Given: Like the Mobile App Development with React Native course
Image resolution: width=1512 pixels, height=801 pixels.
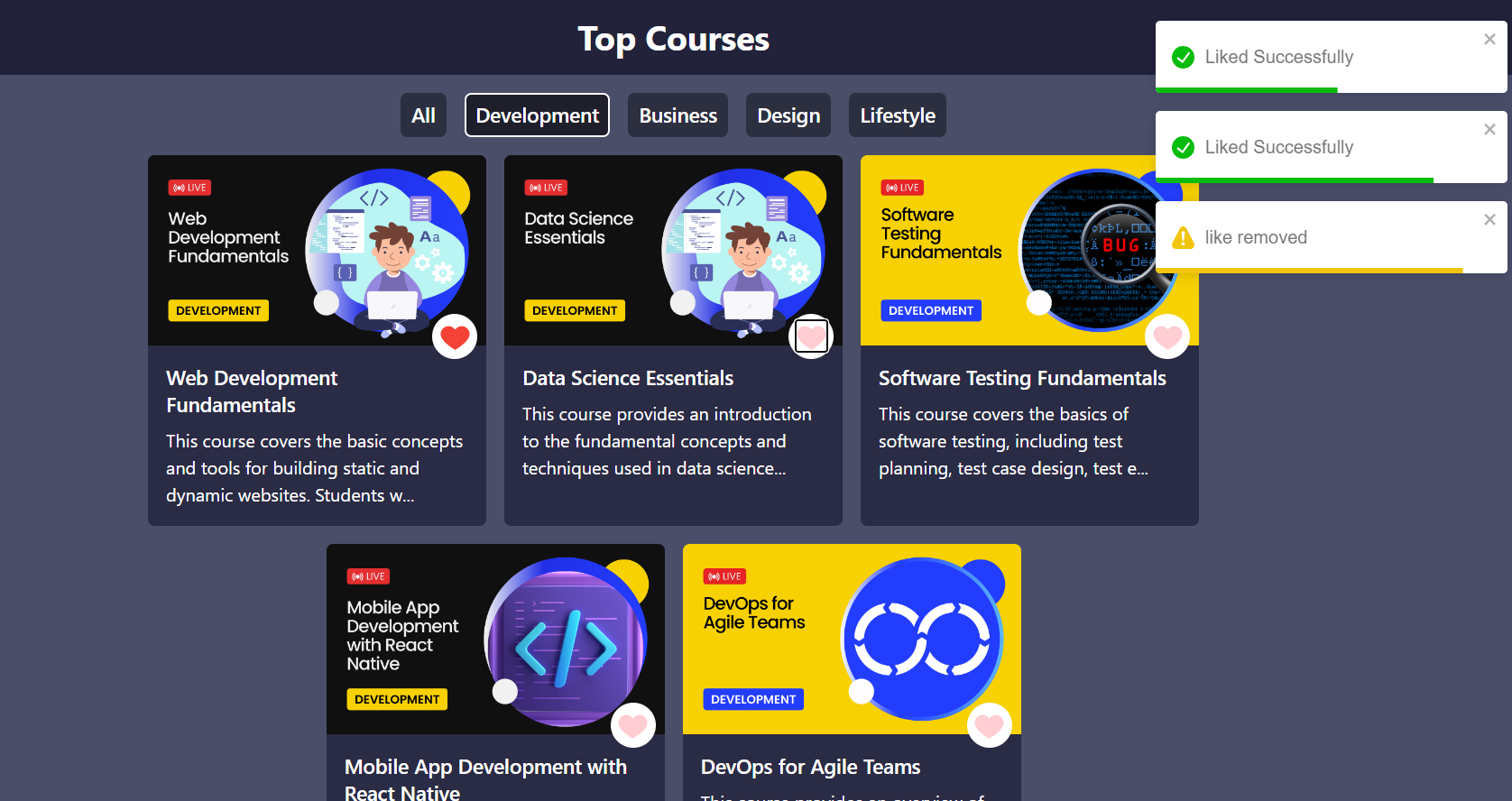Looking at the screenshot, I should point(633,725).
